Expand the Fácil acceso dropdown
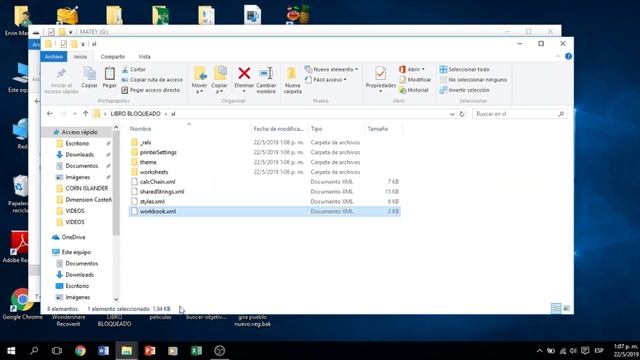This screenshot has height=360, width=640. tap(345, 80)
